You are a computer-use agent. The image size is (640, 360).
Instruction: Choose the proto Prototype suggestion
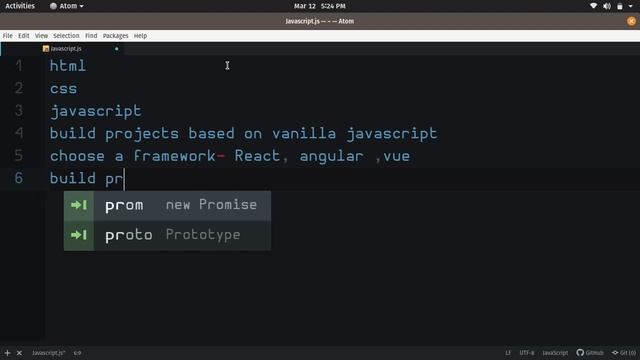[167, 236]
